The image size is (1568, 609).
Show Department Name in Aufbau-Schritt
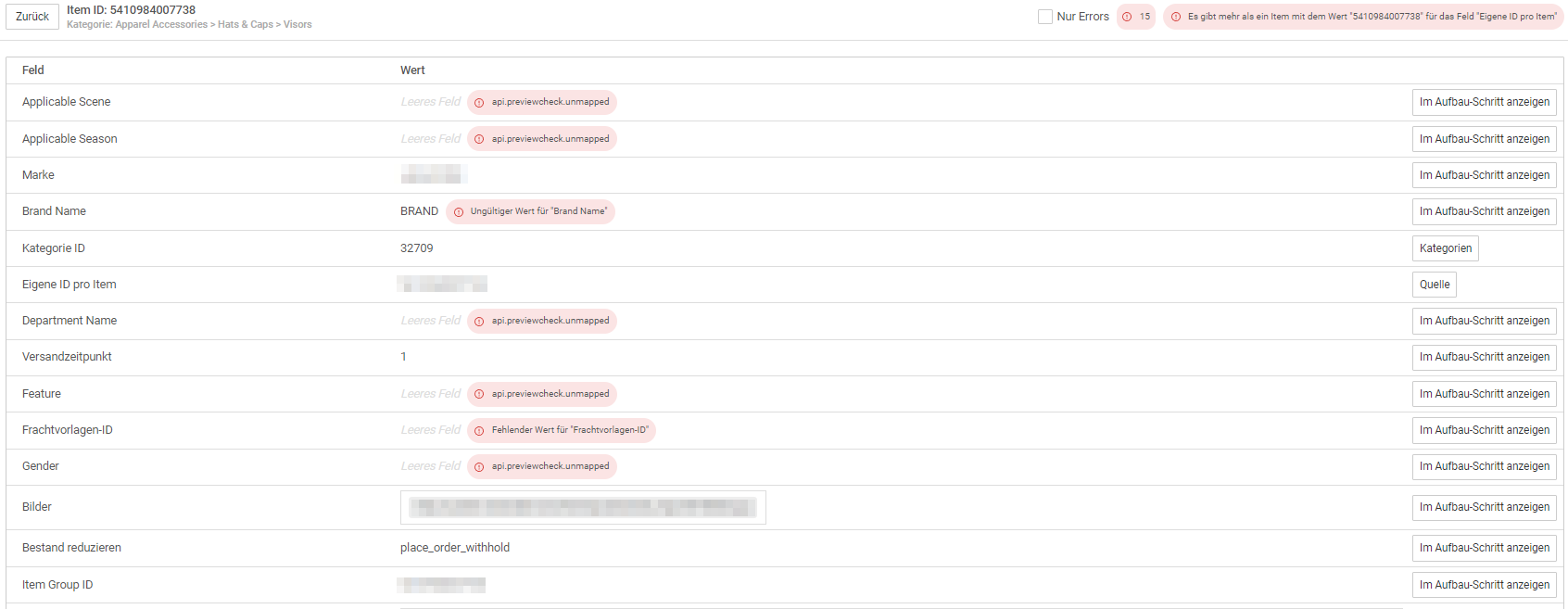tap(1484, 321)
